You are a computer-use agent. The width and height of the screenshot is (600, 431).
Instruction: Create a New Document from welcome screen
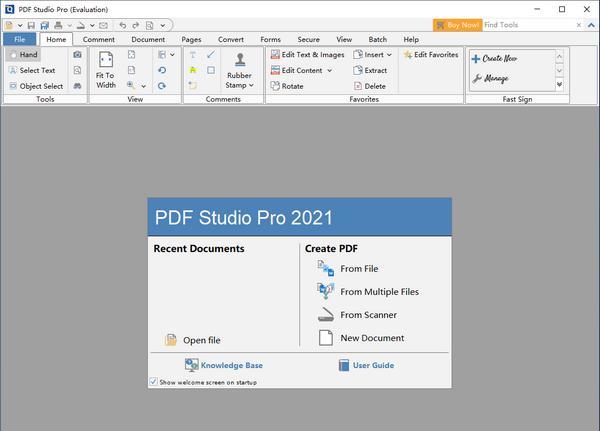click(361, 338)
